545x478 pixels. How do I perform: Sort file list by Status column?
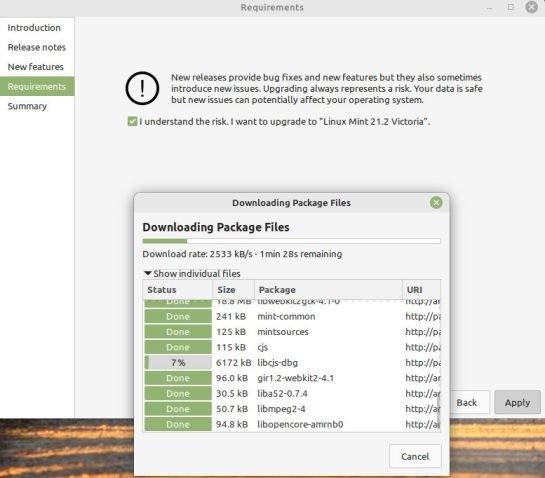point(178,290)
